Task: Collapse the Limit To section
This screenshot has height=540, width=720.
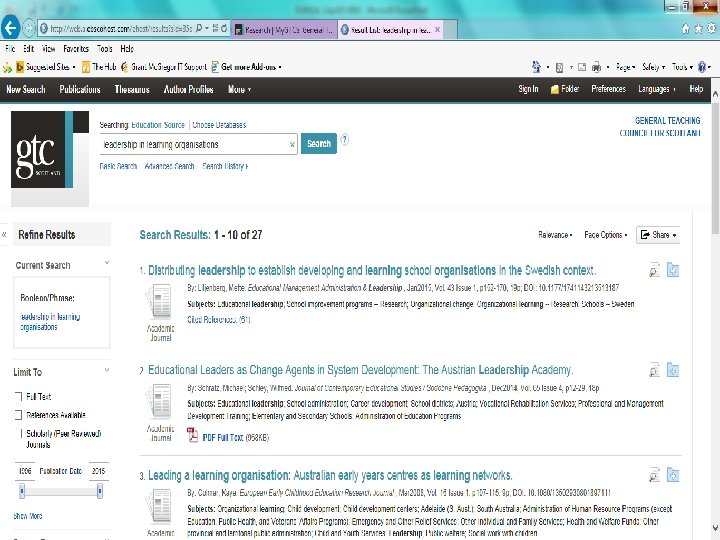Action: tap(107, 370)
